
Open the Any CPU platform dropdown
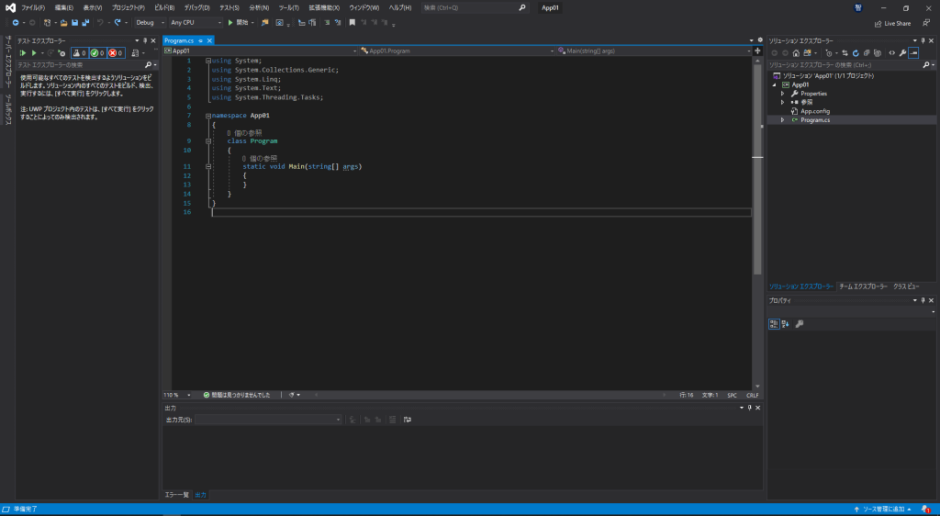tap(196, 22)
